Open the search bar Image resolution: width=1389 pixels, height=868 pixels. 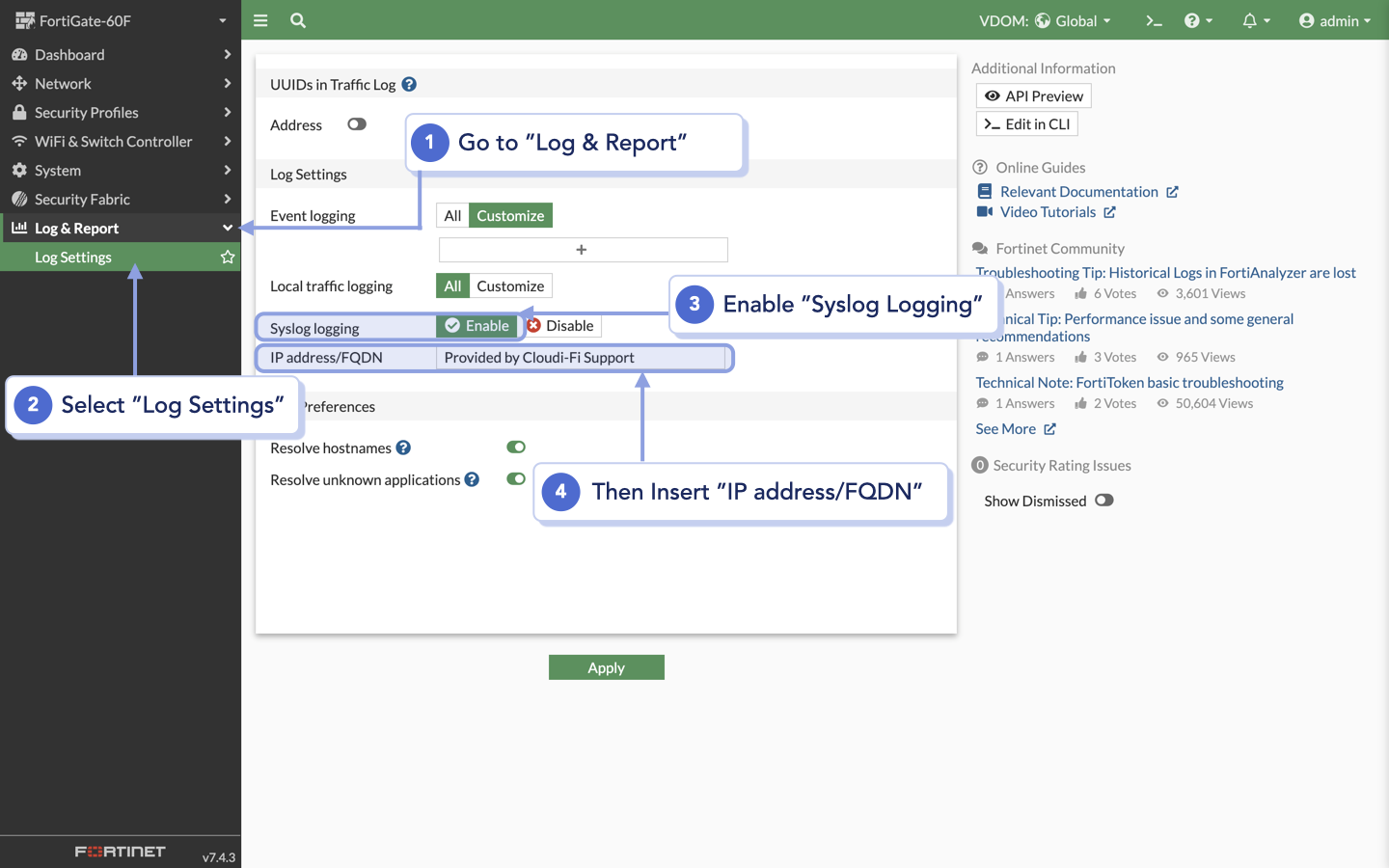coord(297,20)
